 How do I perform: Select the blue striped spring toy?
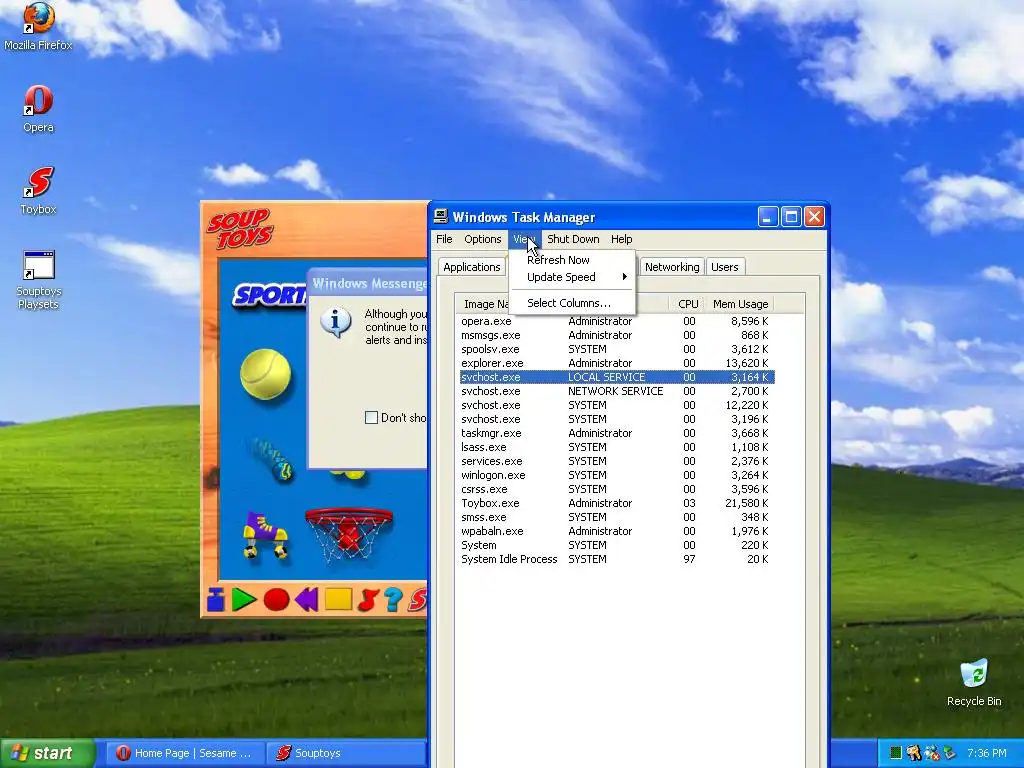coord(273,460)
